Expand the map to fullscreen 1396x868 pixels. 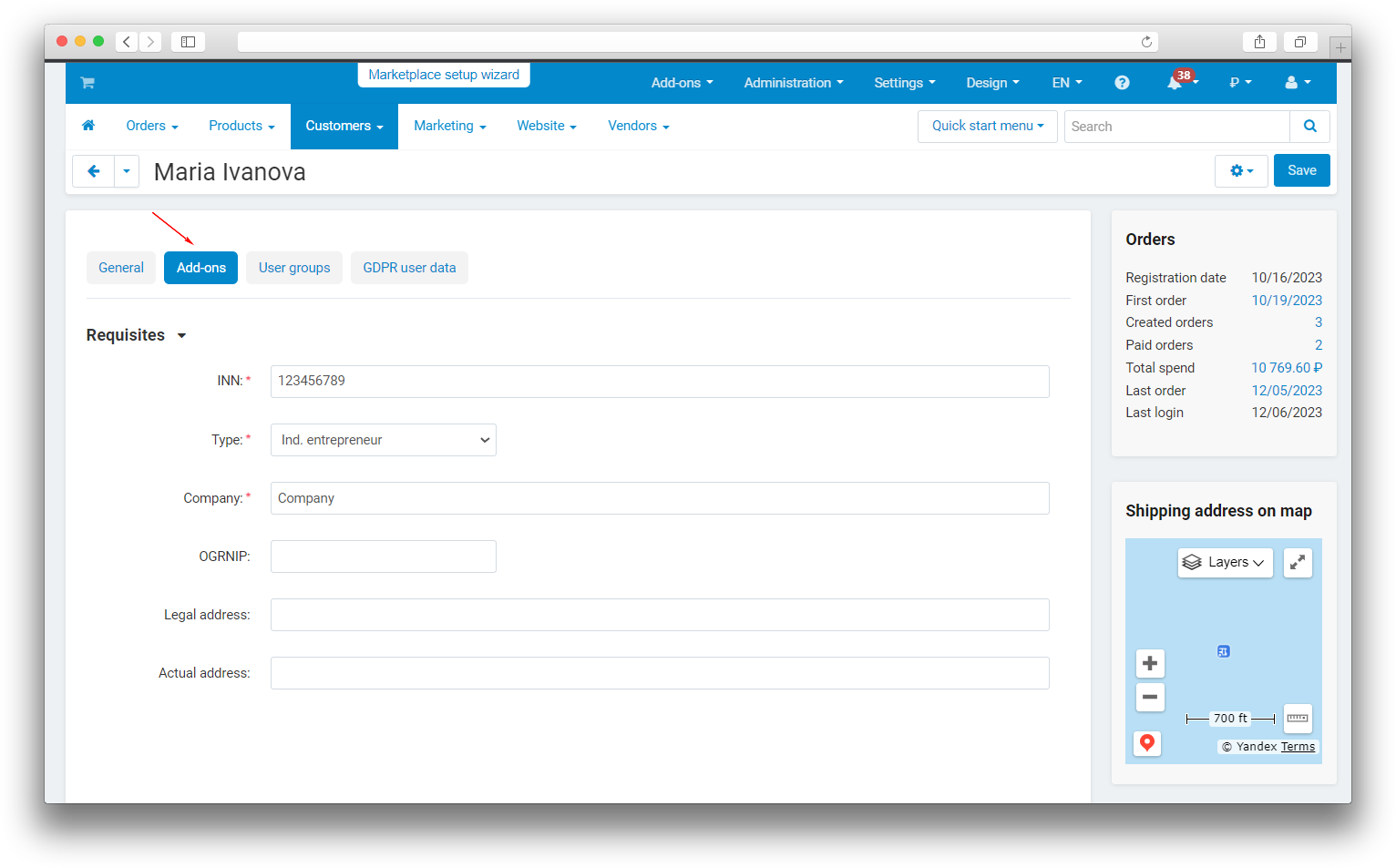(x=1298, y=563)
